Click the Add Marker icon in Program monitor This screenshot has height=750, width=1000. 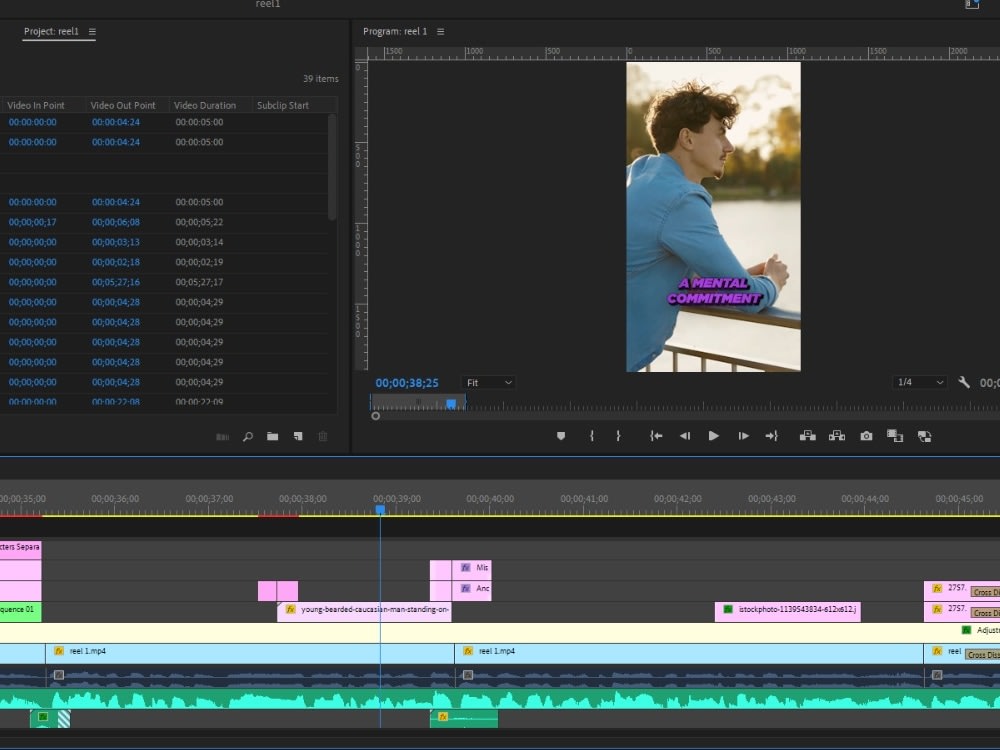(561, 436)
